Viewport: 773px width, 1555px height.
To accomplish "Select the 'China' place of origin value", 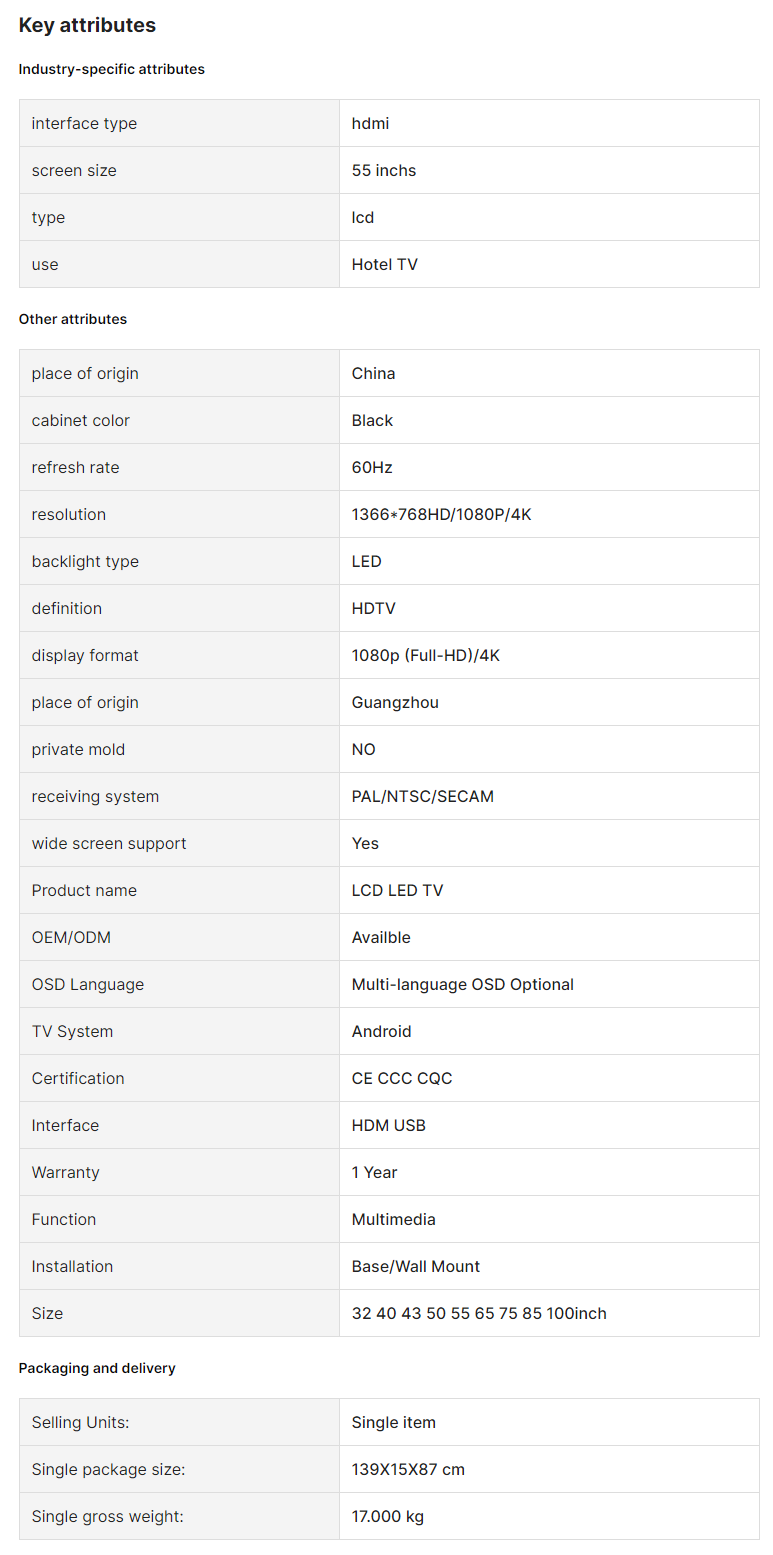I will click(374, 373).
